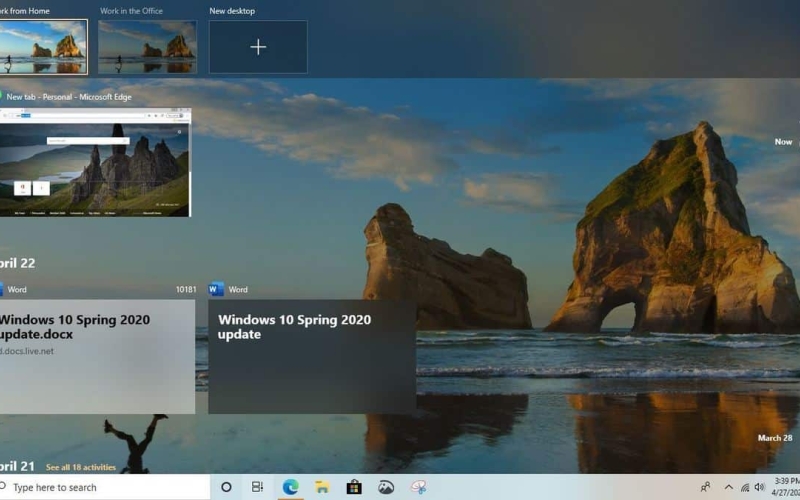Toggle the Task View taskbar icon
The image size is (800, 500).
(x=258, y=487)
